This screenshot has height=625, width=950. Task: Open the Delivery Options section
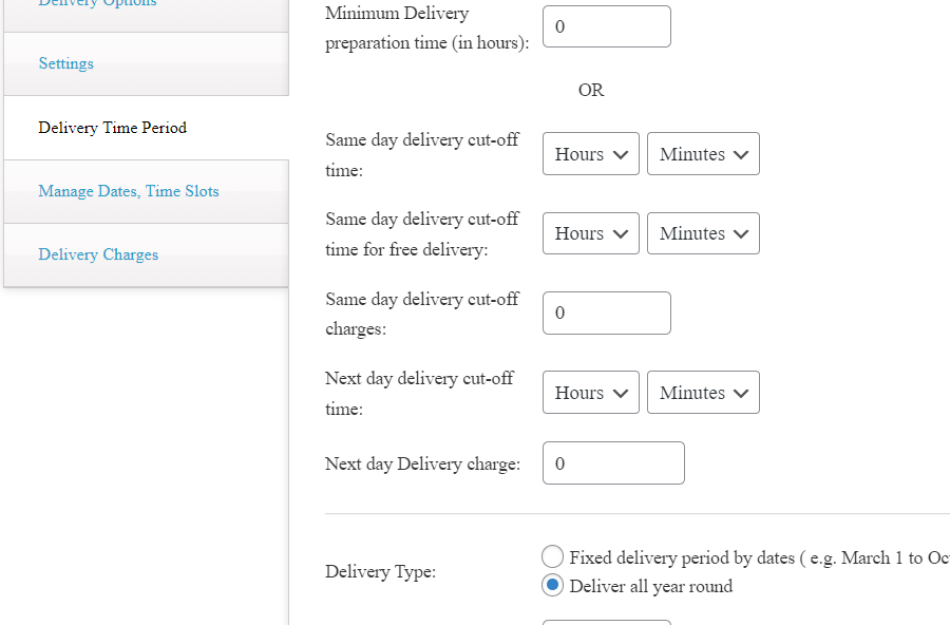point(97,5)
